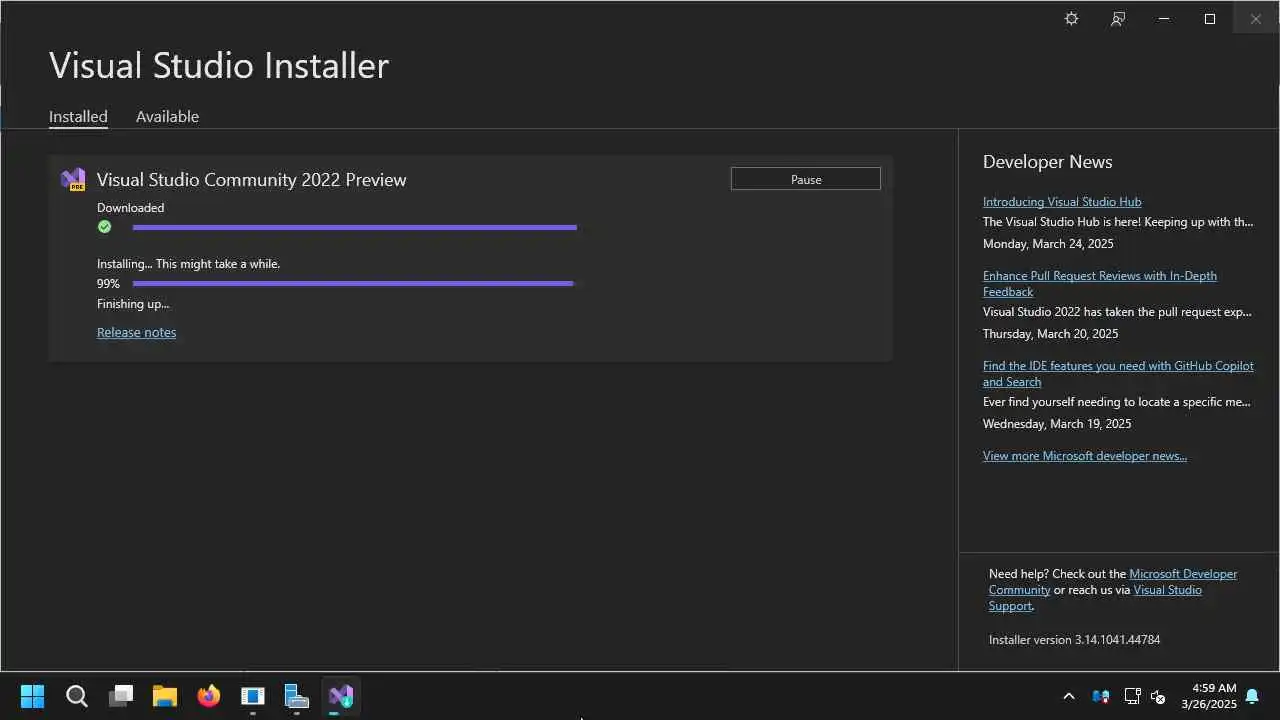Open the notifications bell

(x=1252, y=696)
